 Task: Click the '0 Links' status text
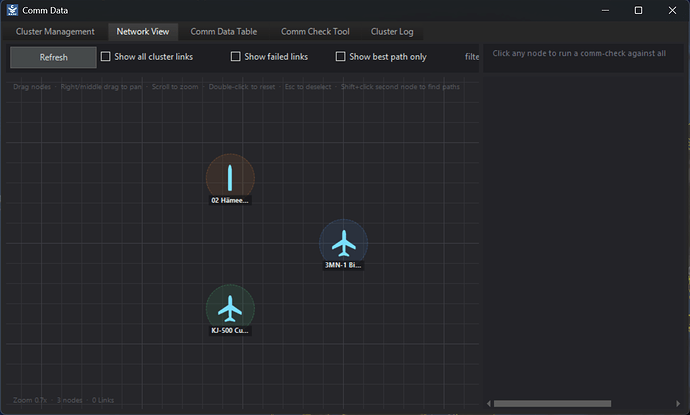(x=103, y=400)
